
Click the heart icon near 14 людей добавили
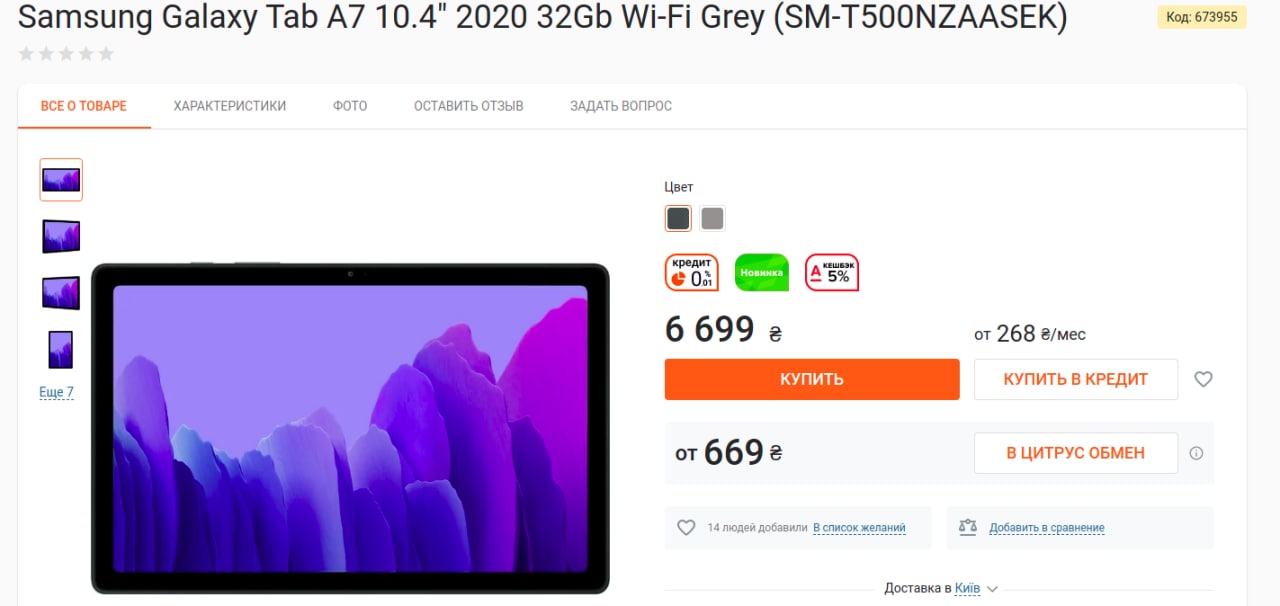tap(686, 527)
